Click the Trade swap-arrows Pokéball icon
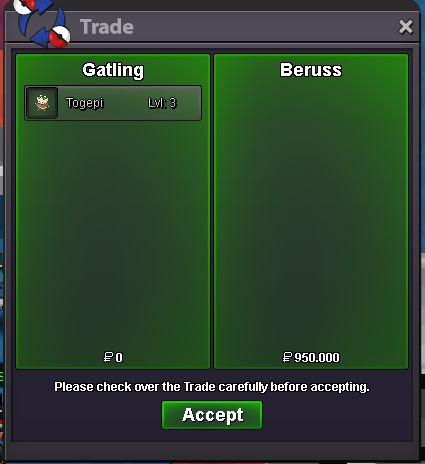The width and height of the screenshot is (425, 464). click(42, 23)
